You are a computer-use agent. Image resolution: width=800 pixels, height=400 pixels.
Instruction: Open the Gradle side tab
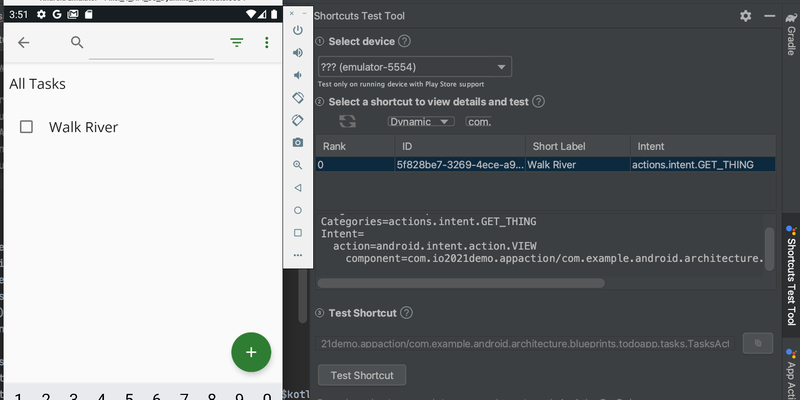[791, 34]
